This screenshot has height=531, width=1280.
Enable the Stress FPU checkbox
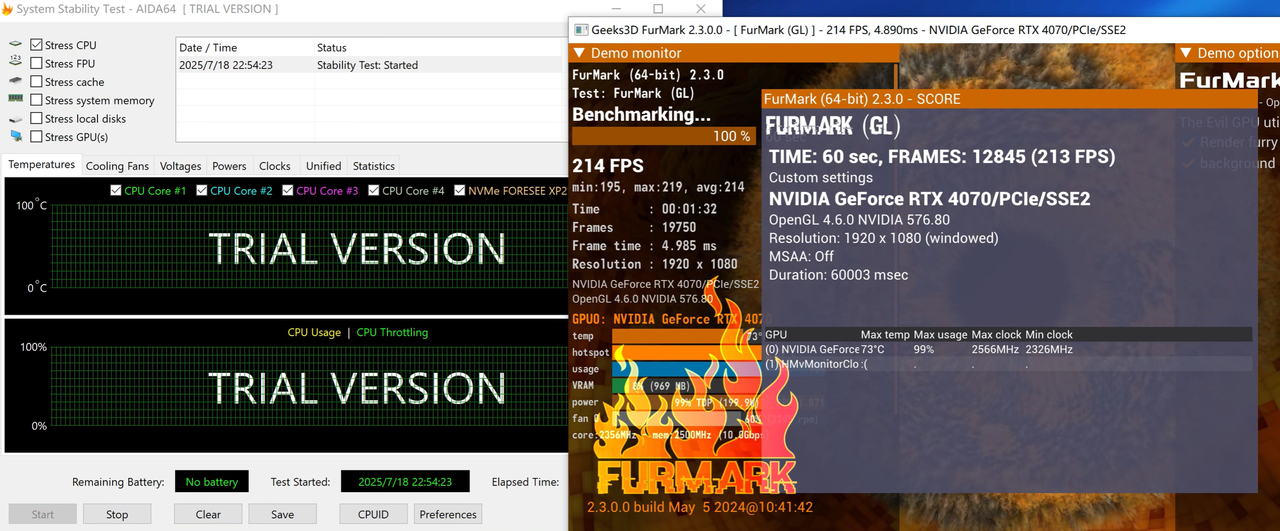point(37,63)
